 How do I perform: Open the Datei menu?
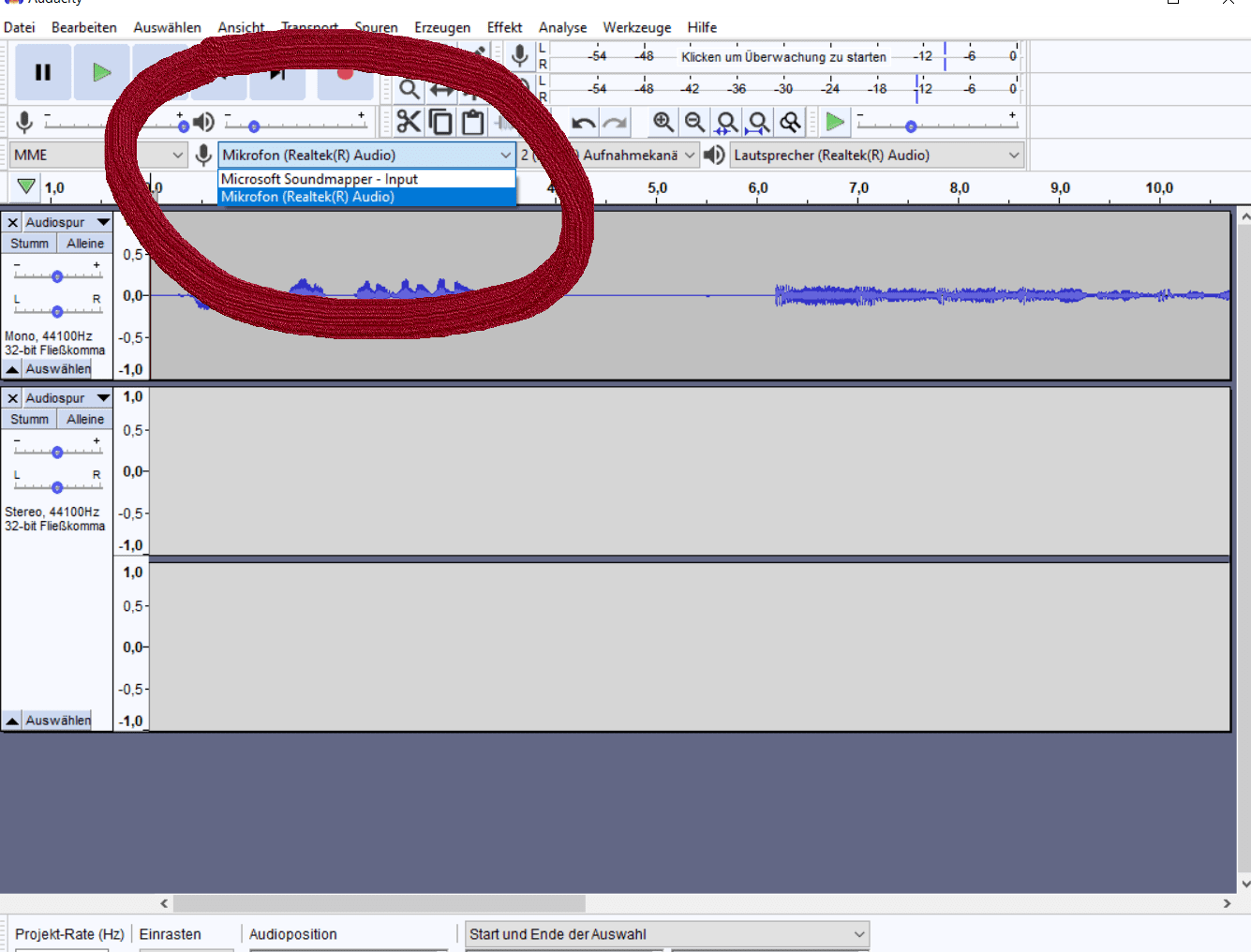coord(20,27)
